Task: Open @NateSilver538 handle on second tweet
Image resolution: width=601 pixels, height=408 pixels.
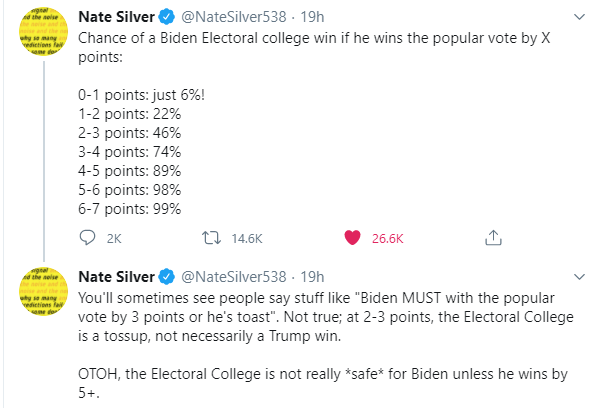Action: click(233, 276)
